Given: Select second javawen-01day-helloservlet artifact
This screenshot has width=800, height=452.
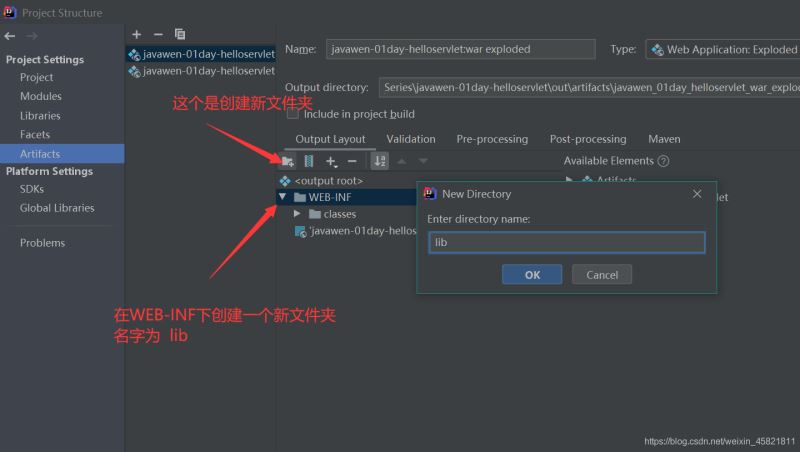Looking at the screenshot, I should [x=201, y=71].
